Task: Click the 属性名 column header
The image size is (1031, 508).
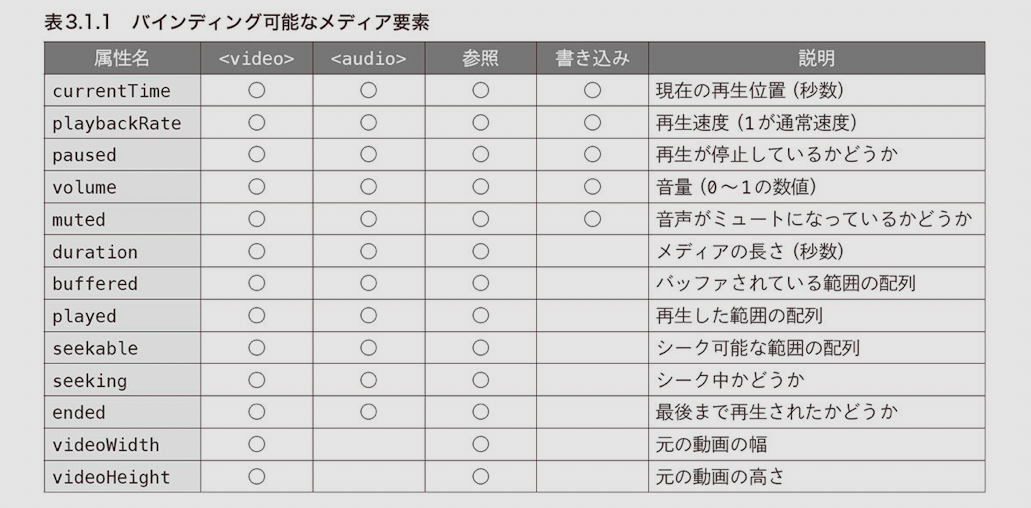Action: pyautogui.click(x=122, y=58)
